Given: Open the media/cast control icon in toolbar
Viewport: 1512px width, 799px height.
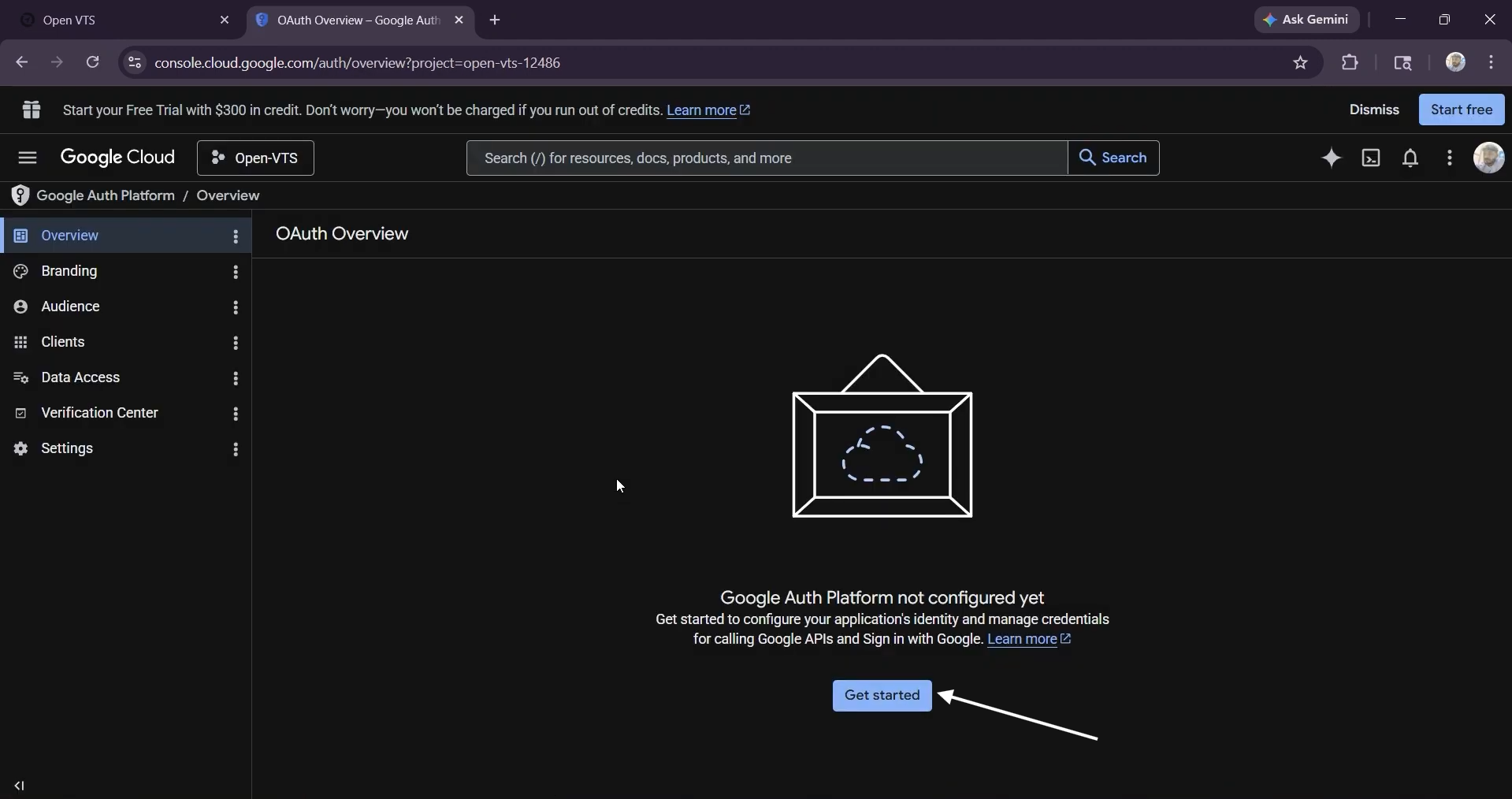Looking at the screenshot, I should pos(1403,63).
